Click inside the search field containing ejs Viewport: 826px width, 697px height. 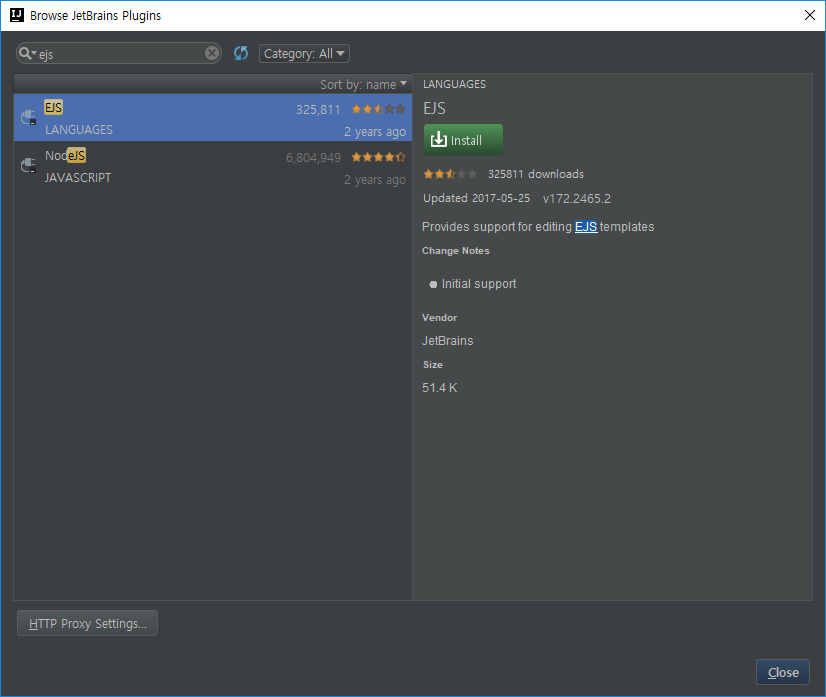119,53
